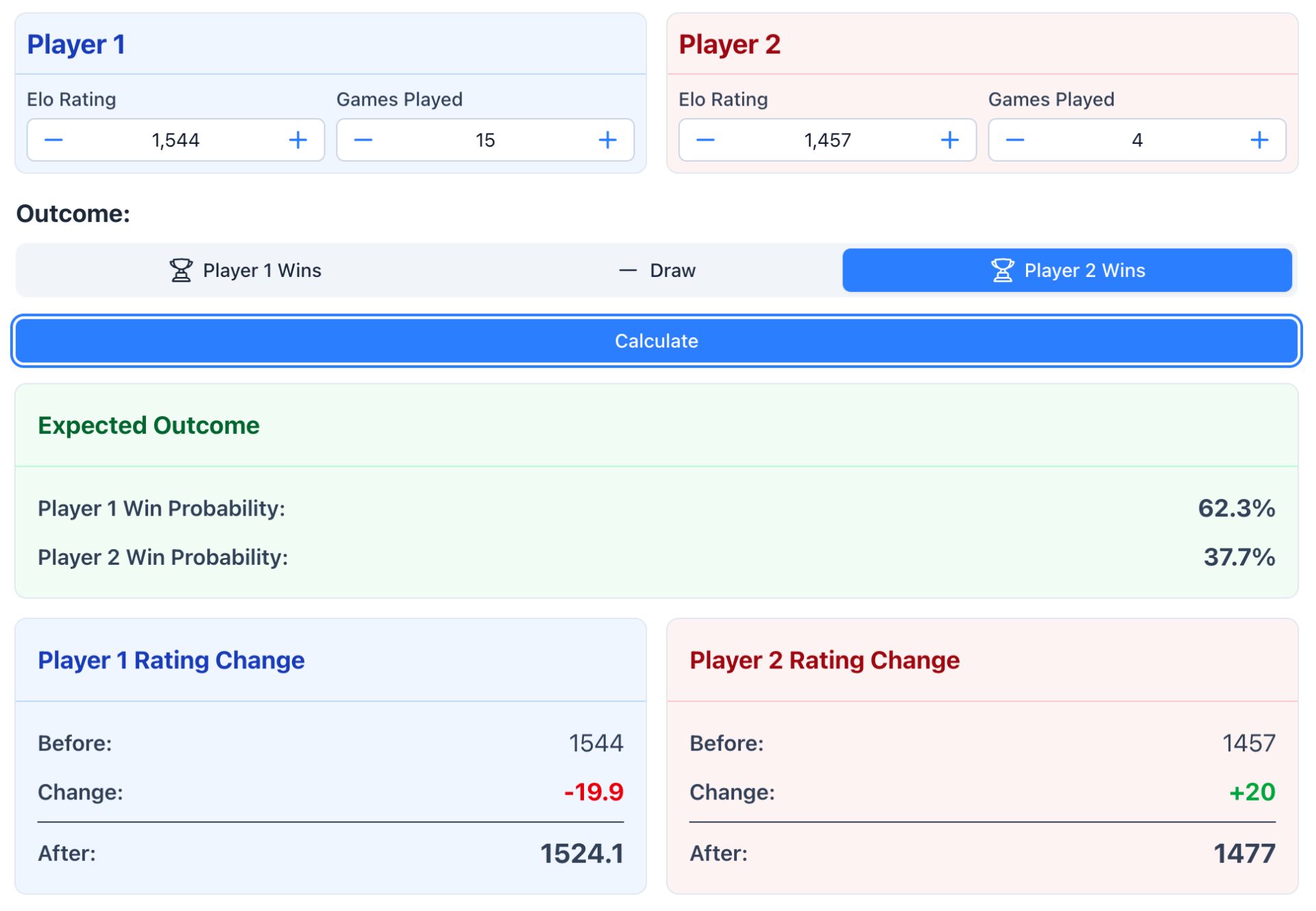Click minus on Player 2 Games Played

point(1015,141)
